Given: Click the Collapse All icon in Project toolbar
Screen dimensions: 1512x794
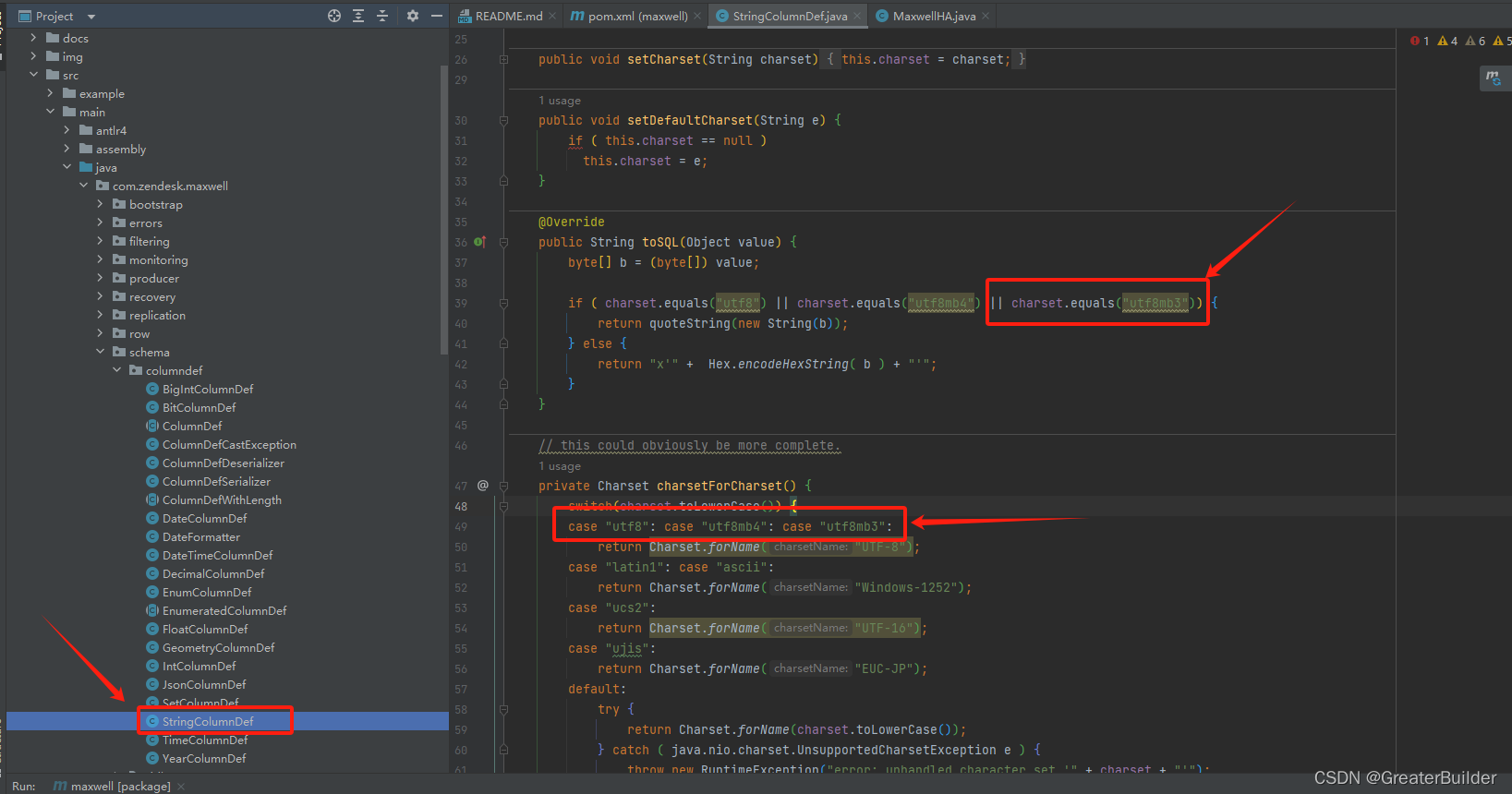Looking at the screenshot, I should point(382,16).
